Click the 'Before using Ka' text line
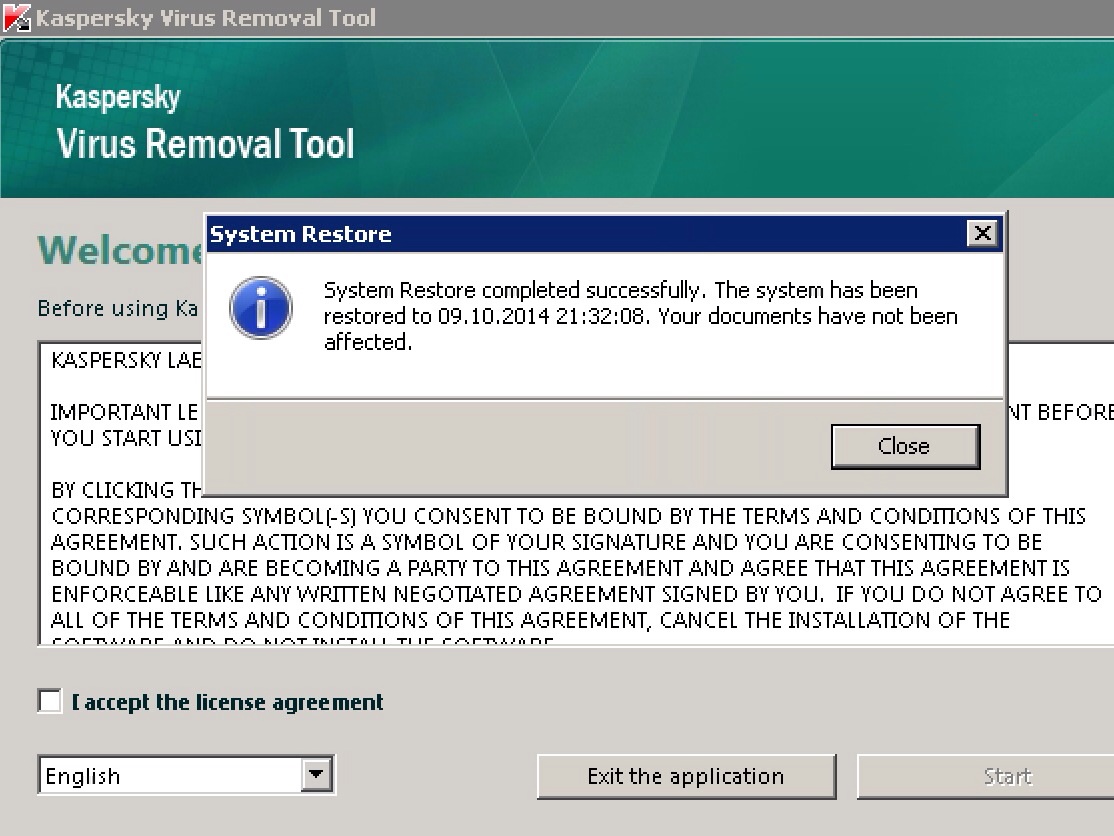 [x=118, y=308]
